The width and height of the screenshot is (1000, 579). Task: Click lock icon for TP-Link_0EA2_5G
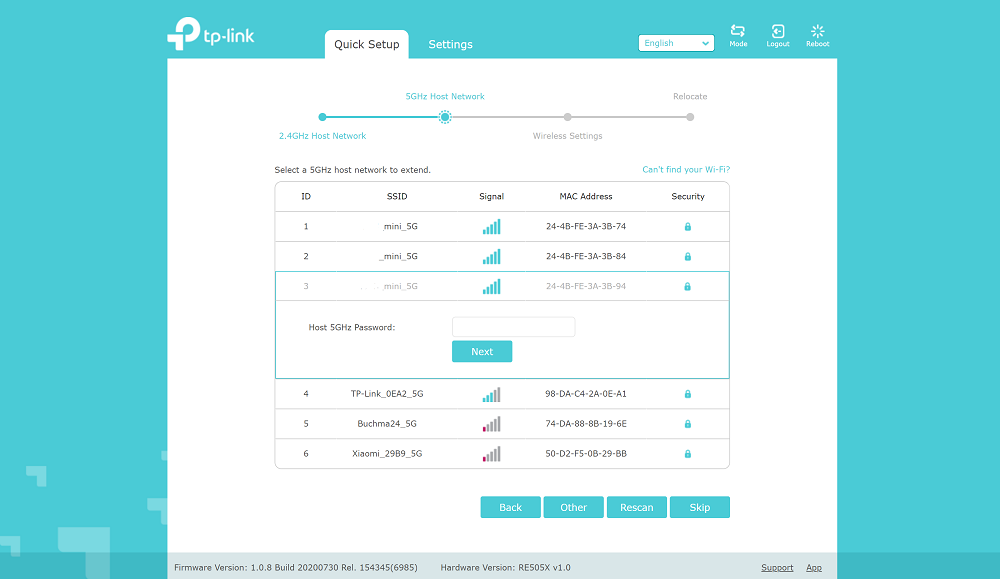[x=688, y=394]
